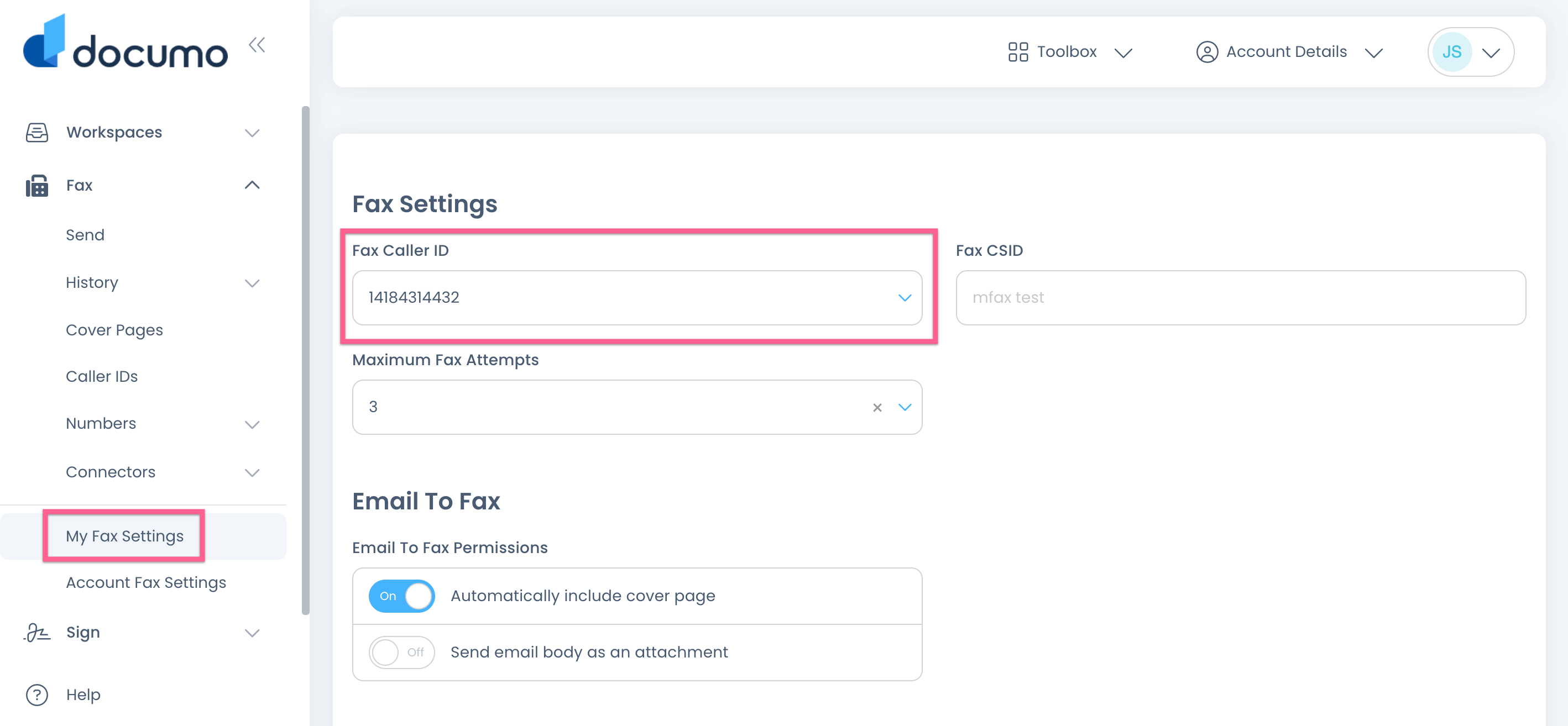Click the Fax Settings heading
Viewport: 1568px width, 726px height.
tap(425, 204)
